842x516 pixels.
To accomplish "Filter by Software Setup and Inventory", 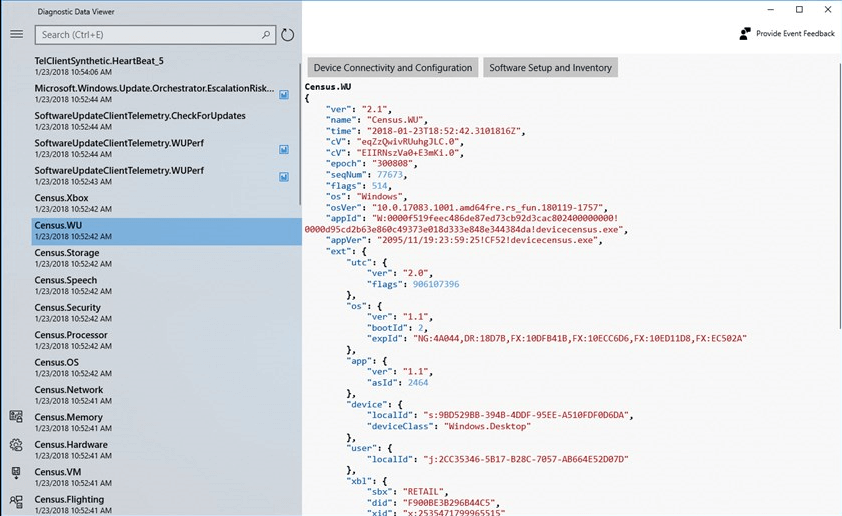I will point(550,68).
